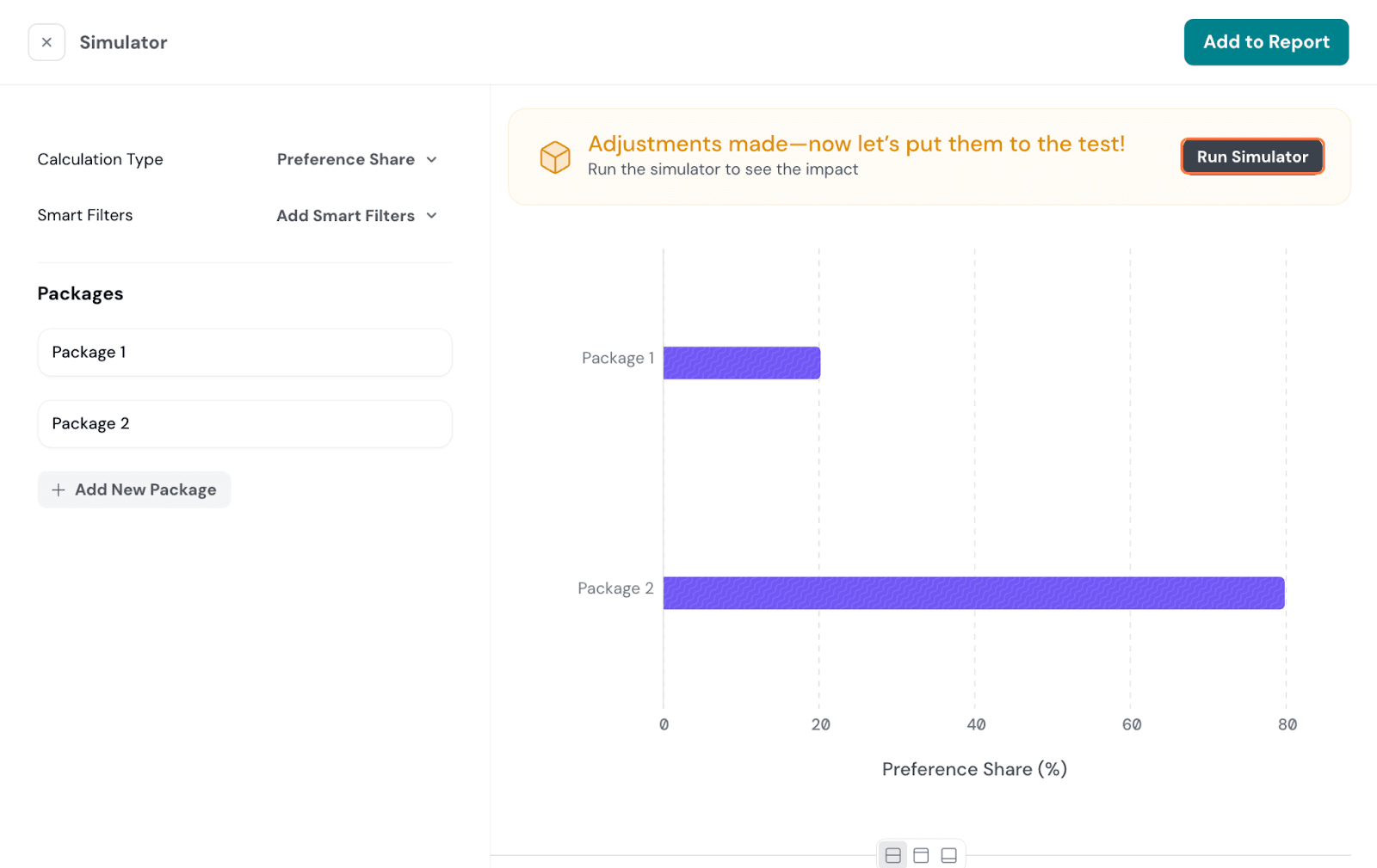Open the Add Smart Filters chevron

pyautogui.click(x=432, y=216)
